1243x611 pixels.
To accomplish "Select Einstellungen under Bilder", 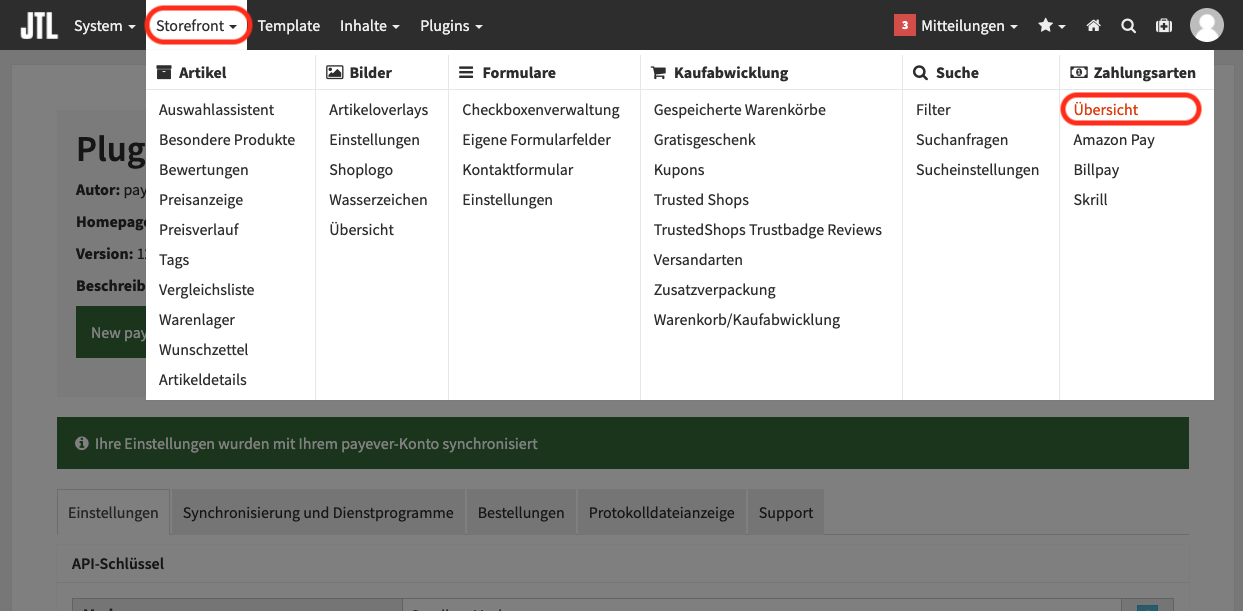I will point(374,140).
